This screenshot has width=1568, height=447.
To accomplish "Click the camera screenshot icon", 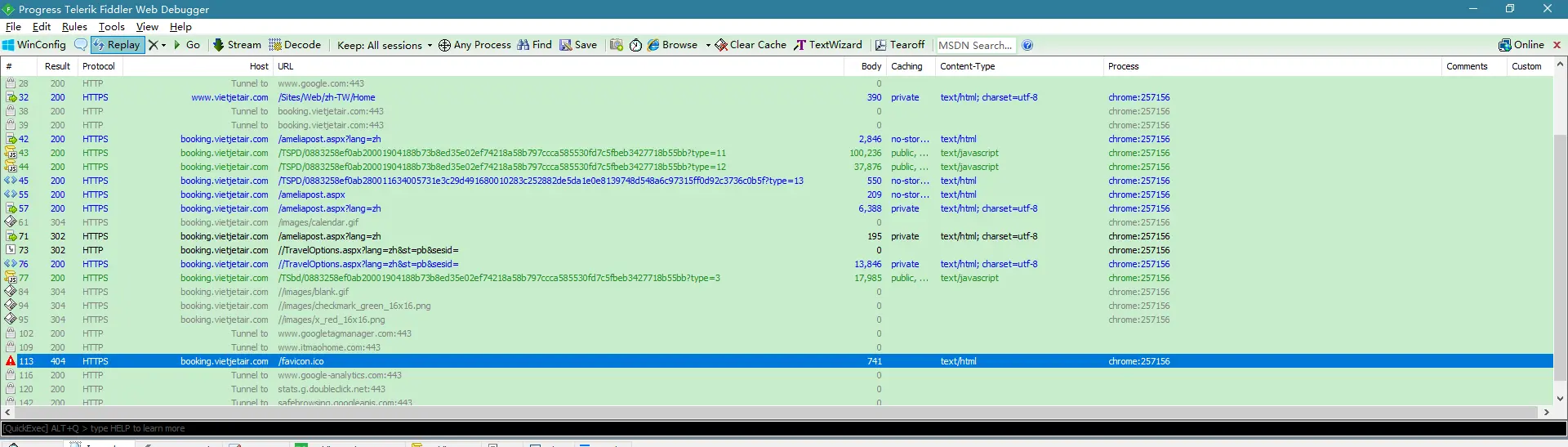I will [x=617, y=45].
